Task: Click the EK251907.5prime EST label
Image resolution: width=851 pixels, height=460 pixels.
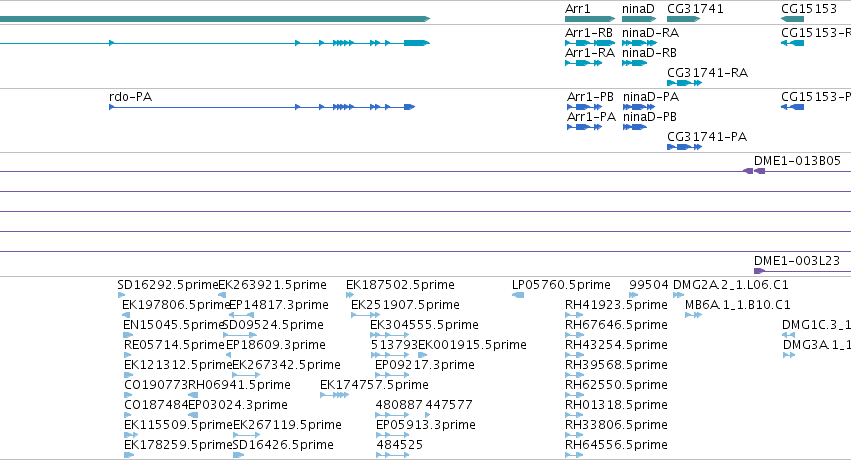Action: pos(405,305)
